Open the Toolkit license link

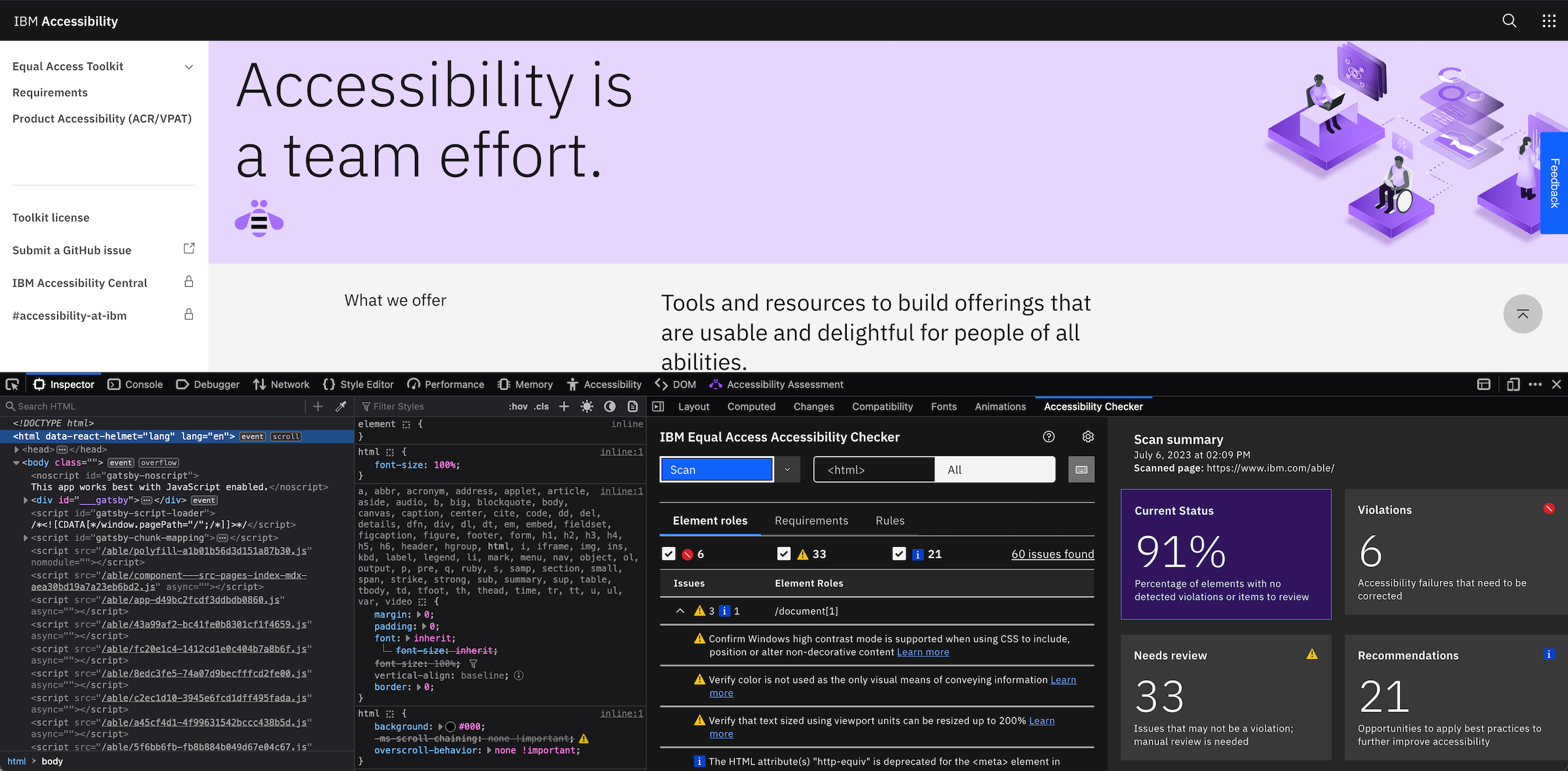point(51,218)
